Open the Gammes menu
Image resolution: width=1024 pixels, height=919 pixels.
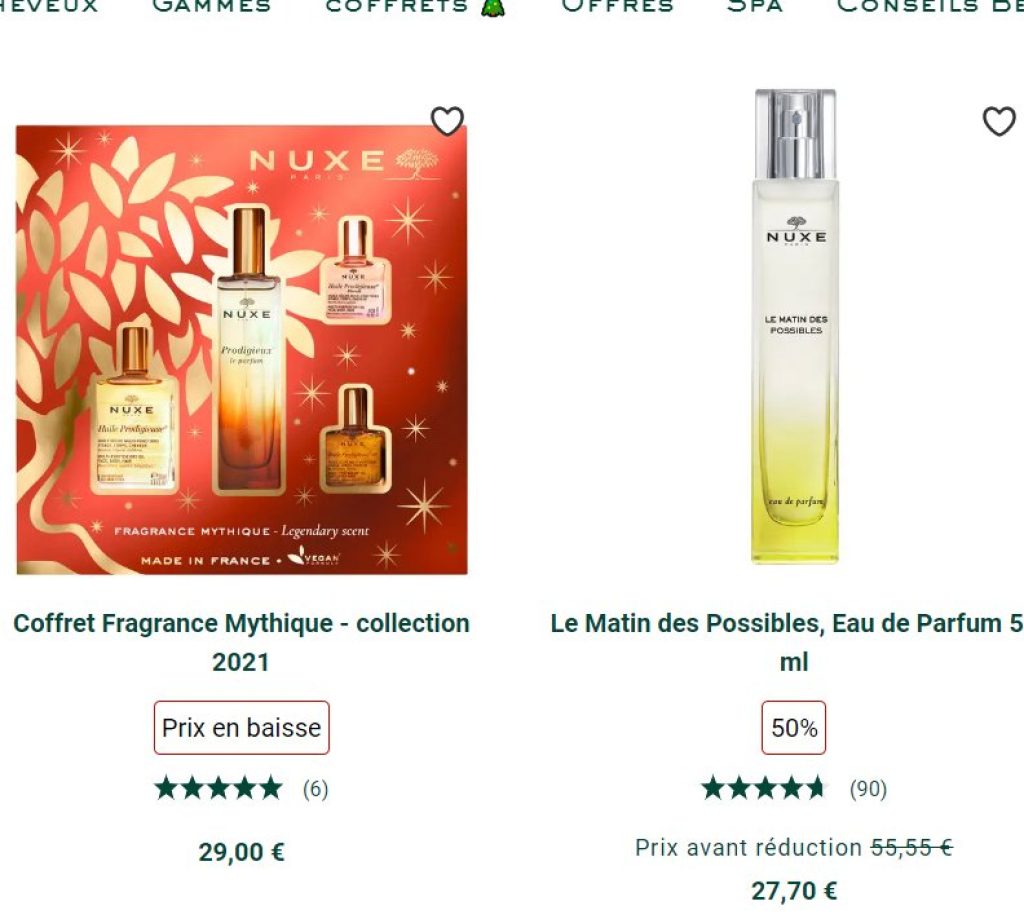pyautogui.click(x=212, y=6)
